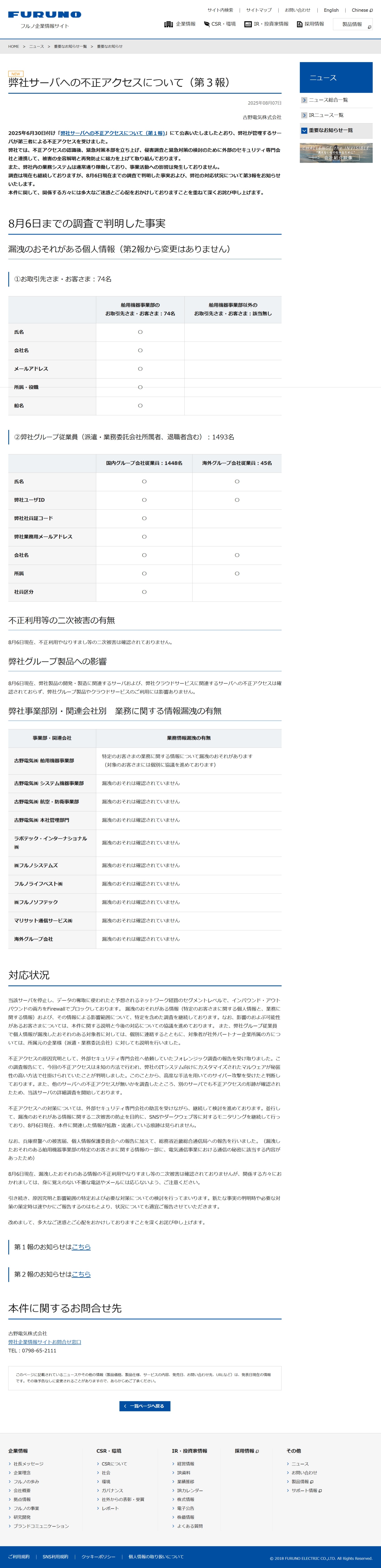Open 弊社企業情報サイトお問合せ窓口 link

(x=45, y=1342)
